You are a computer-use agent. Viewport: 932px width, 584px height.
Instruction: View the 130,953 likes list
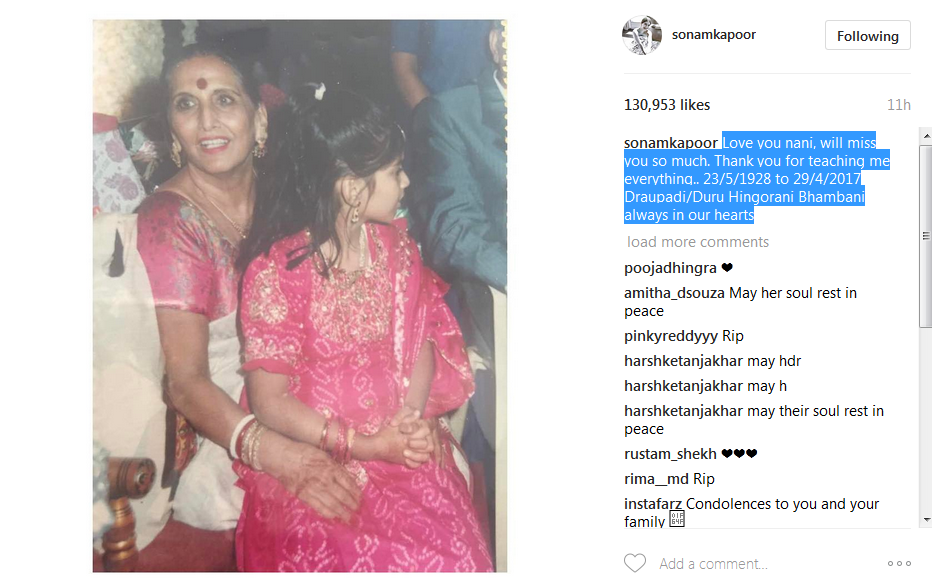tap(667, 105)
